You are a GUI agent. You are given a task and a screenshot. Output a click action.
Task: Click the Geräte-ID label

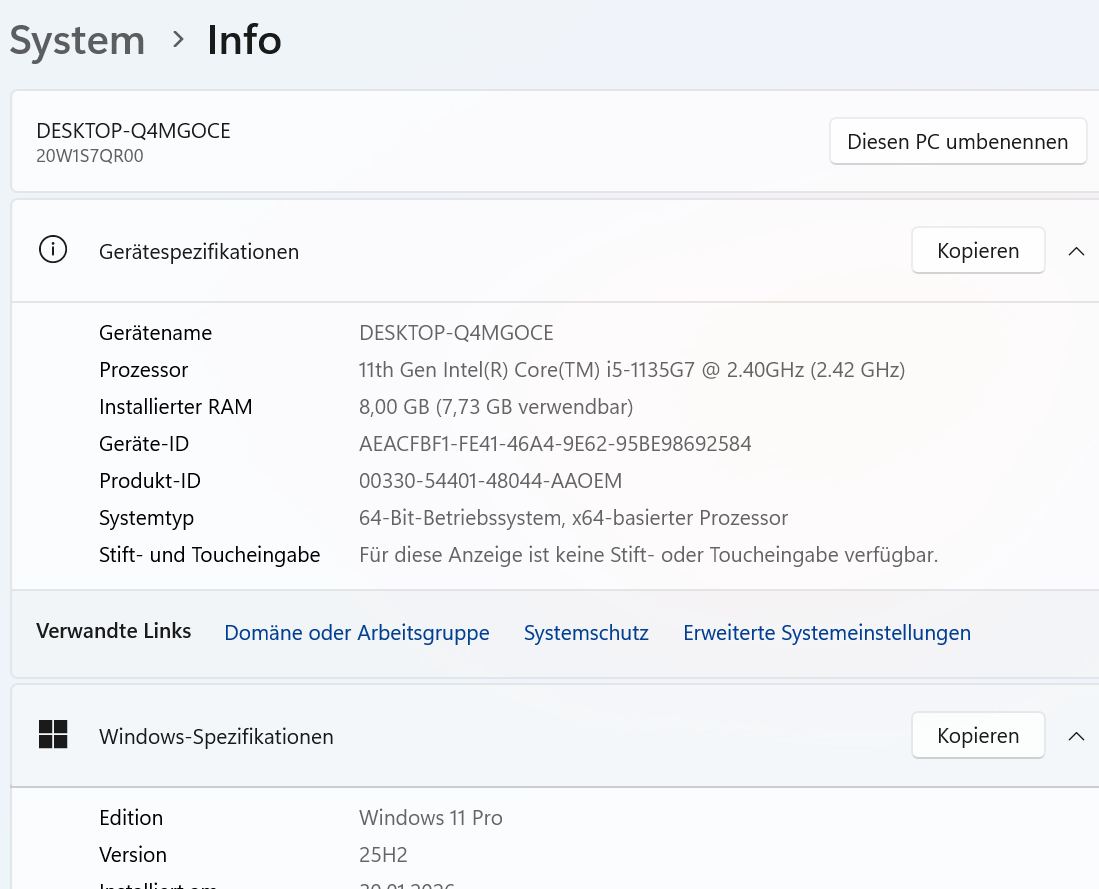click(x=144, y=444)
